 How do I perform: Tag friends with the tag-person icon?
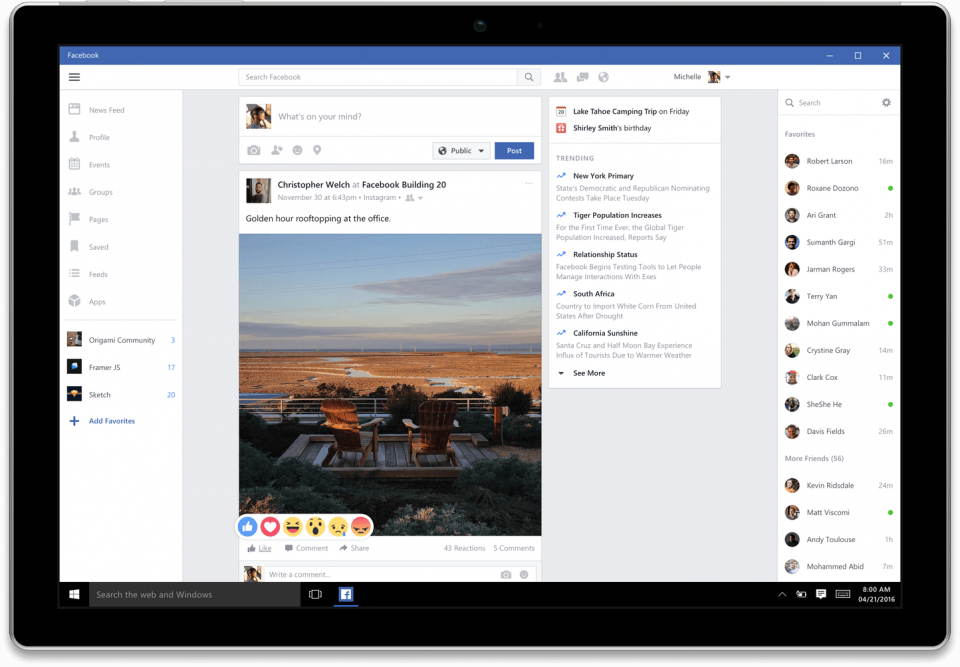(x=276, y=150)
